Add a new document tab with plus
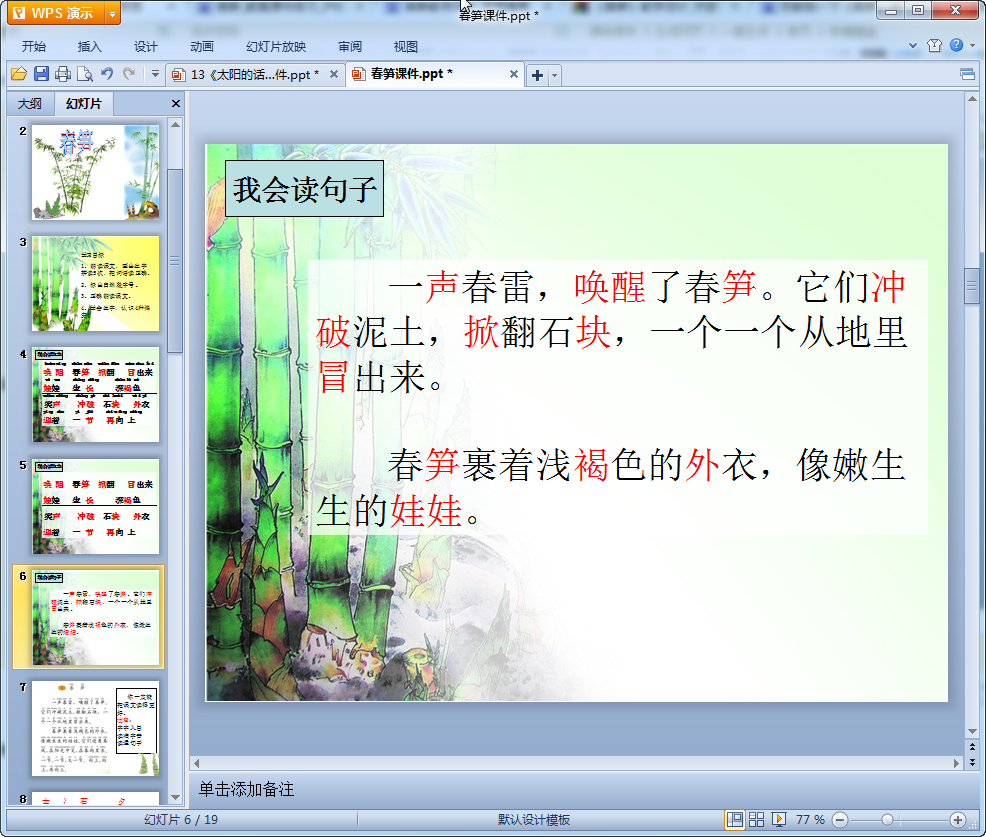This screenshot has width=986, height=837. click(537, 75)
